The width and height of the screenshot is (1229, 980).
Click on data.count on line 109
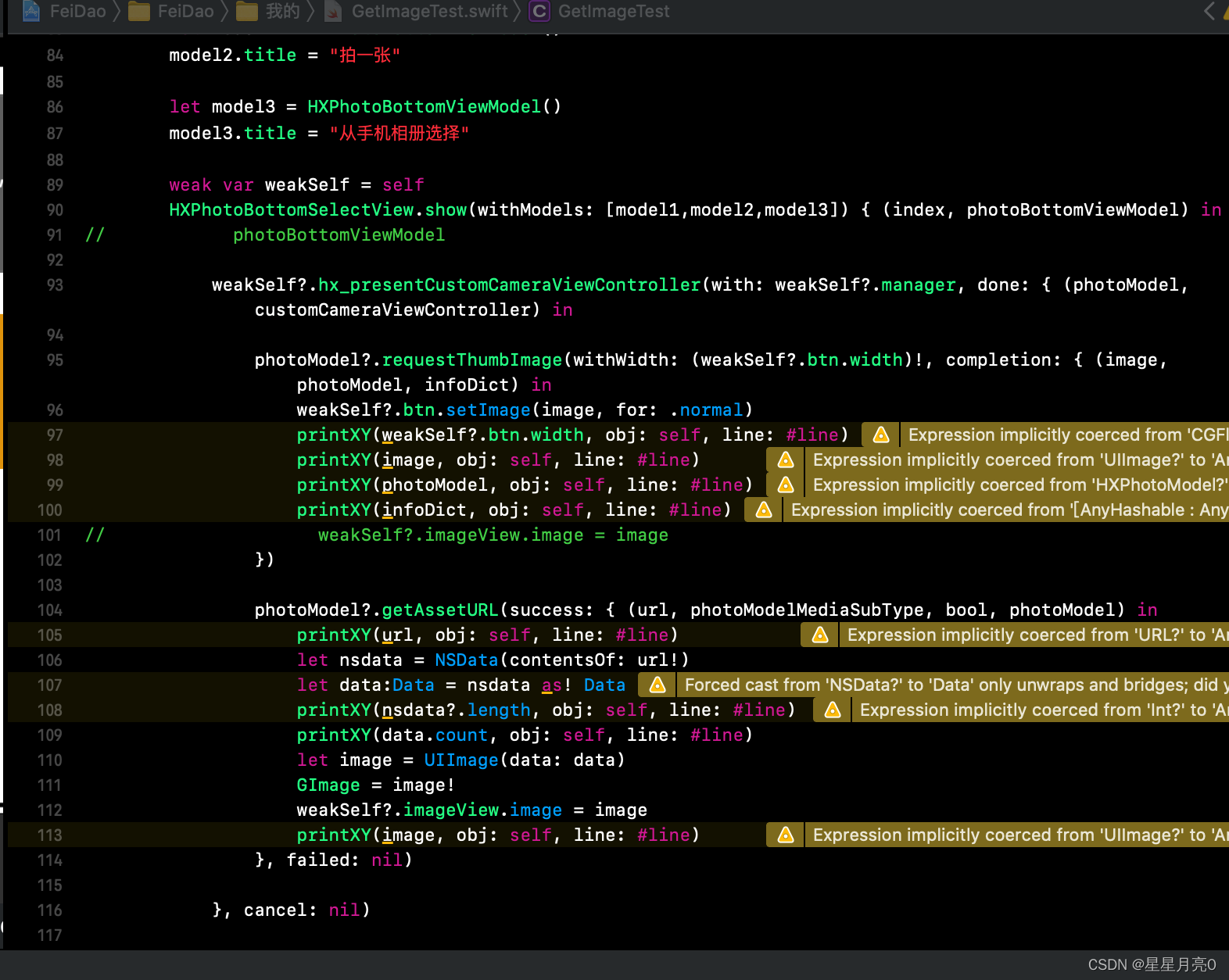(x=435, y=735)
